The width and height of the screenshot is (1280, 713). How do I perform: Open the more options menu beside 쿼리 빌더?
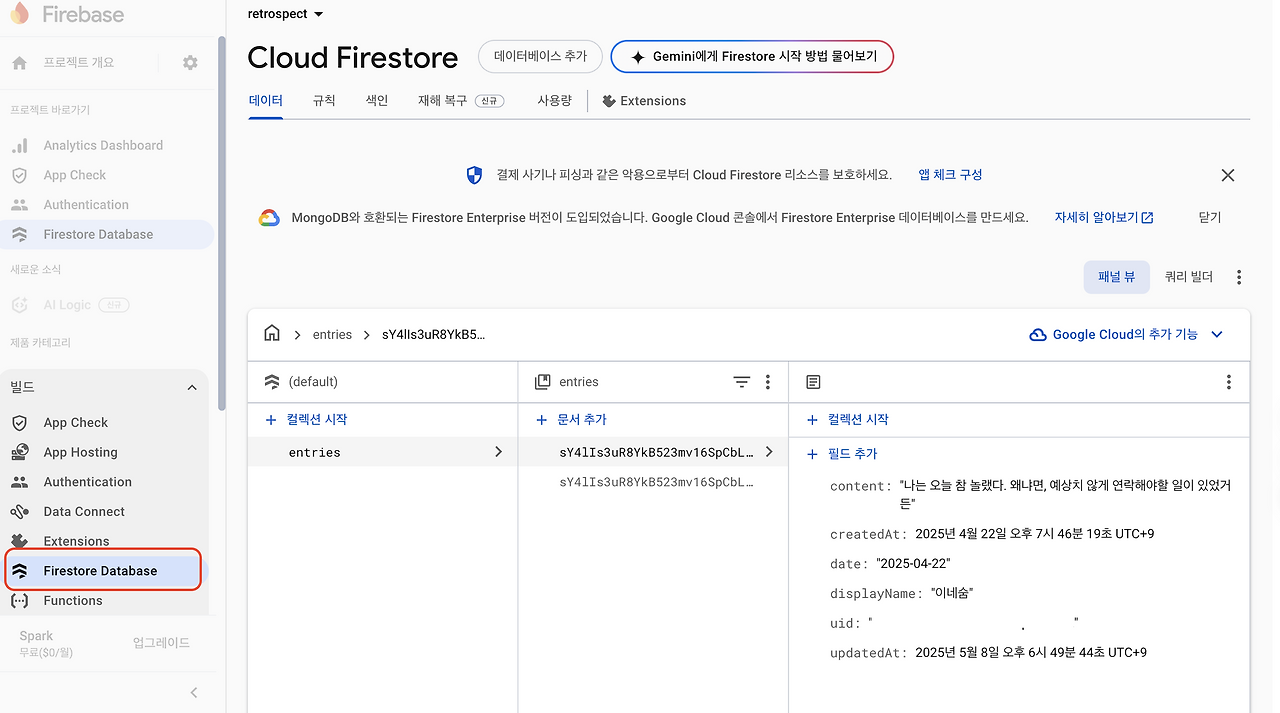1239,277
